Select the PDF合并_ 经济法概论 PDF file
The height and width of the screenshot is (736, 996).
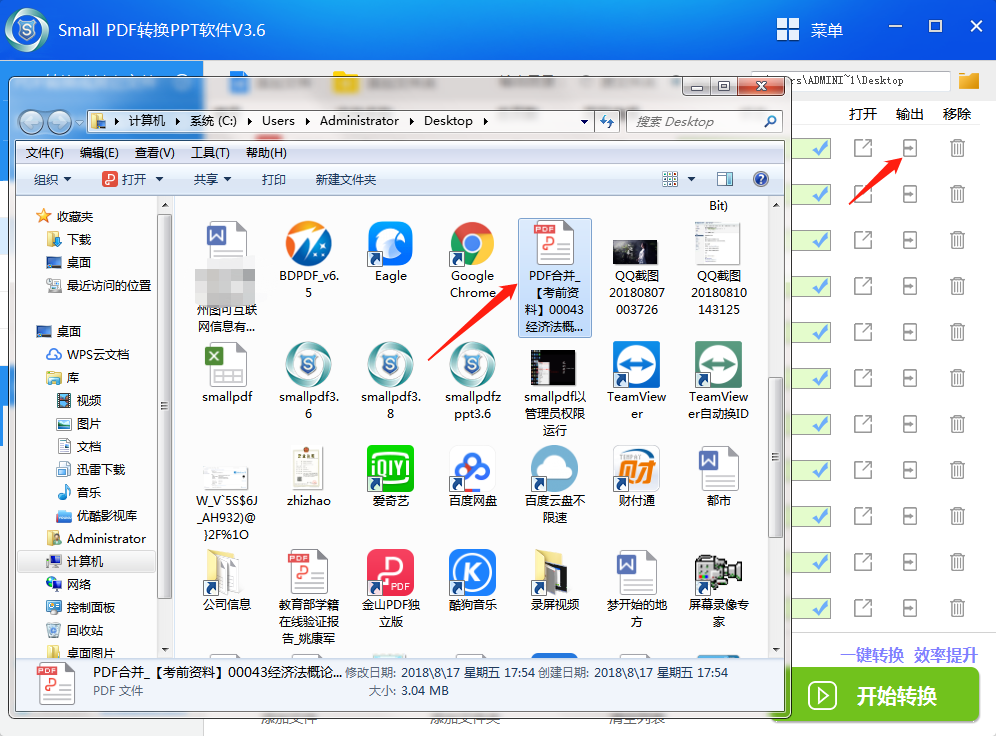coord(555,278)
